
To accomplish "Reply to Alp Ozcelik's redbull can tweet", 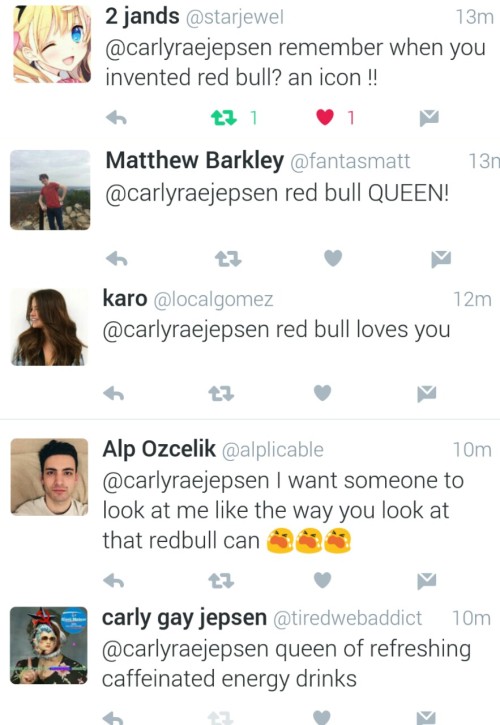I will click(x=114, y=580).
